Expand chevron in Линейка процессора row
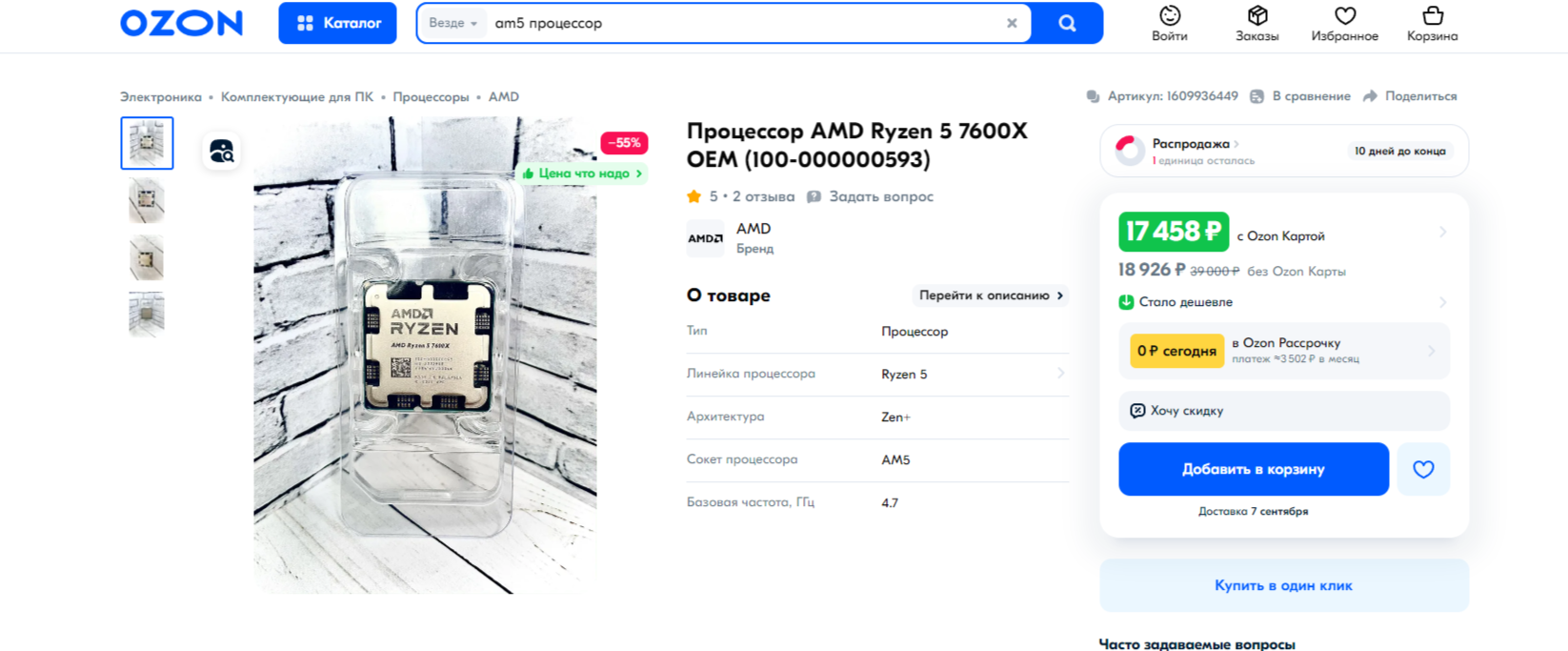Viewport: 1568px width, 651px height. tap(1060, 374)
